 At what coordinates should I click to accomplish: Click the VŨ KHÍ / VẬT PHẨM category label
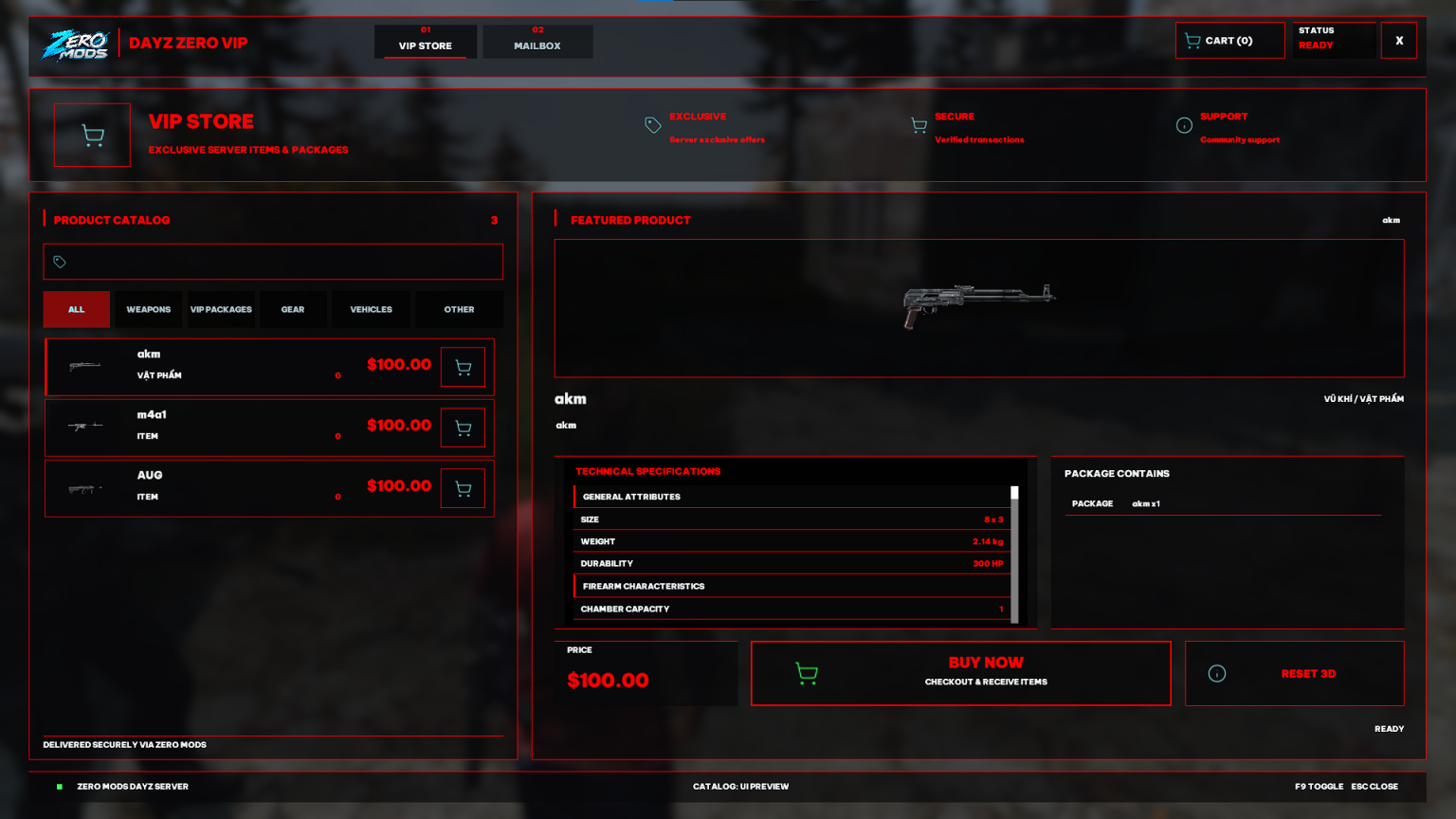pyautogui.click(x=1363, y=399)
